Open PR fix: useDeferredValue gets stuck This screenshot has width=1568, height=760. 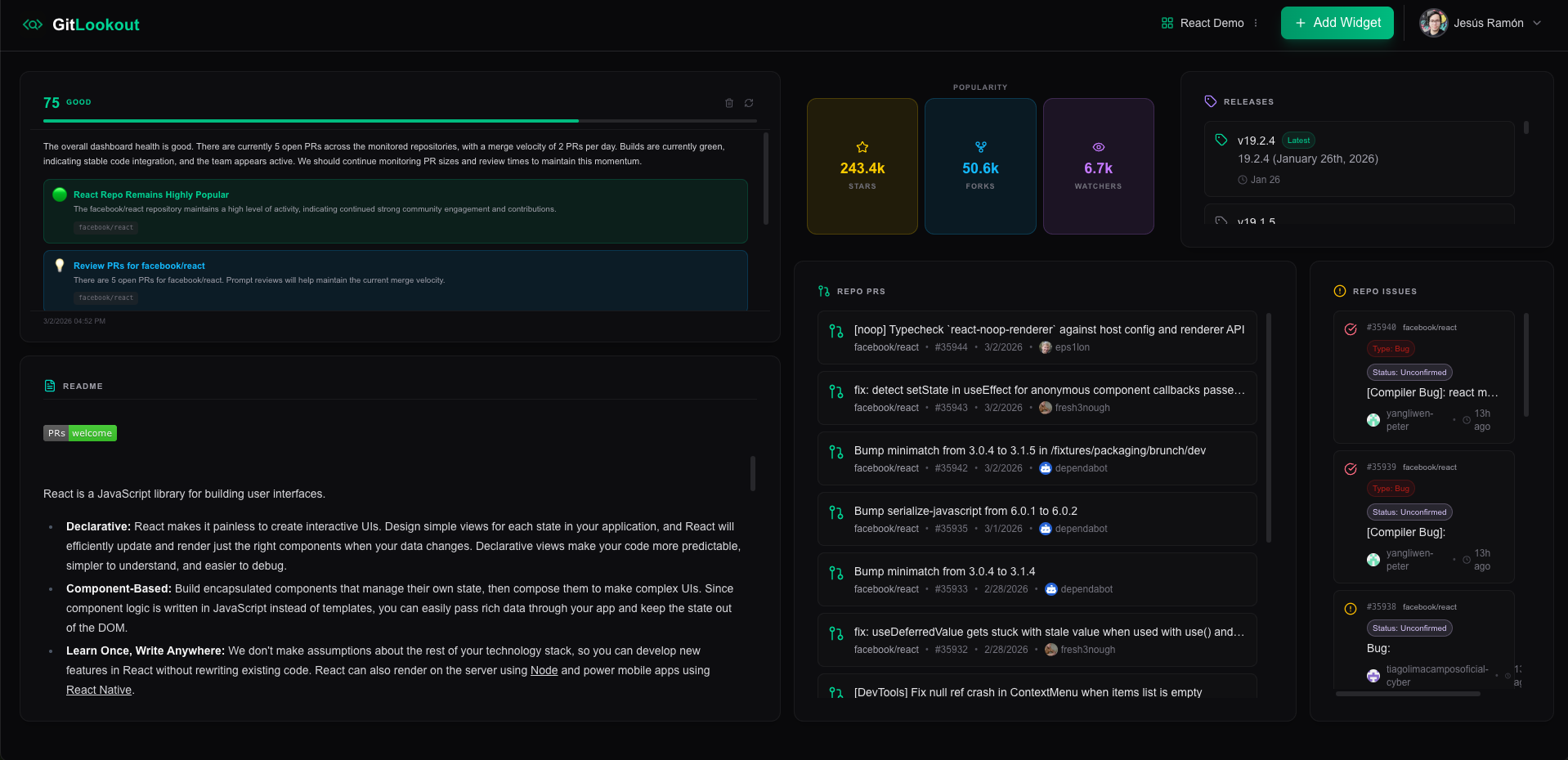(1037, 640)
